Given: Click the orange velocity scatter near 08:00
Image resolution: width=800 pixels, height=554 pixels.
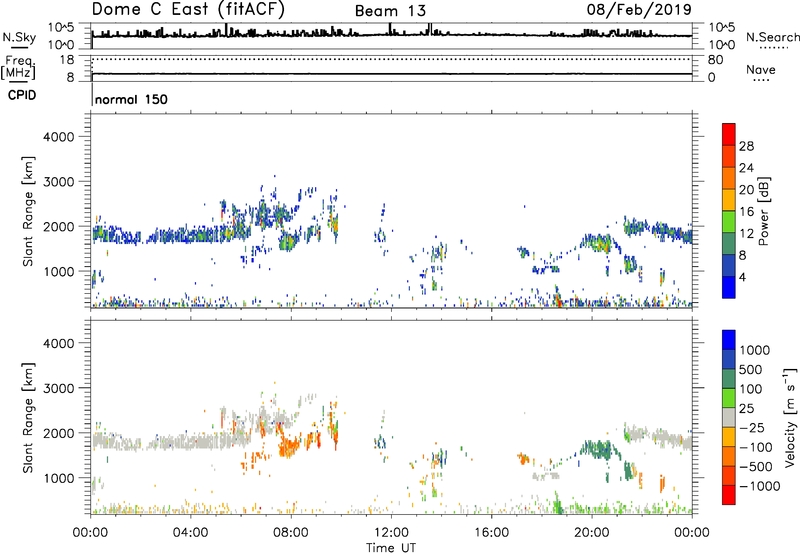Looking at the screenshot, I should coord(290,447).
